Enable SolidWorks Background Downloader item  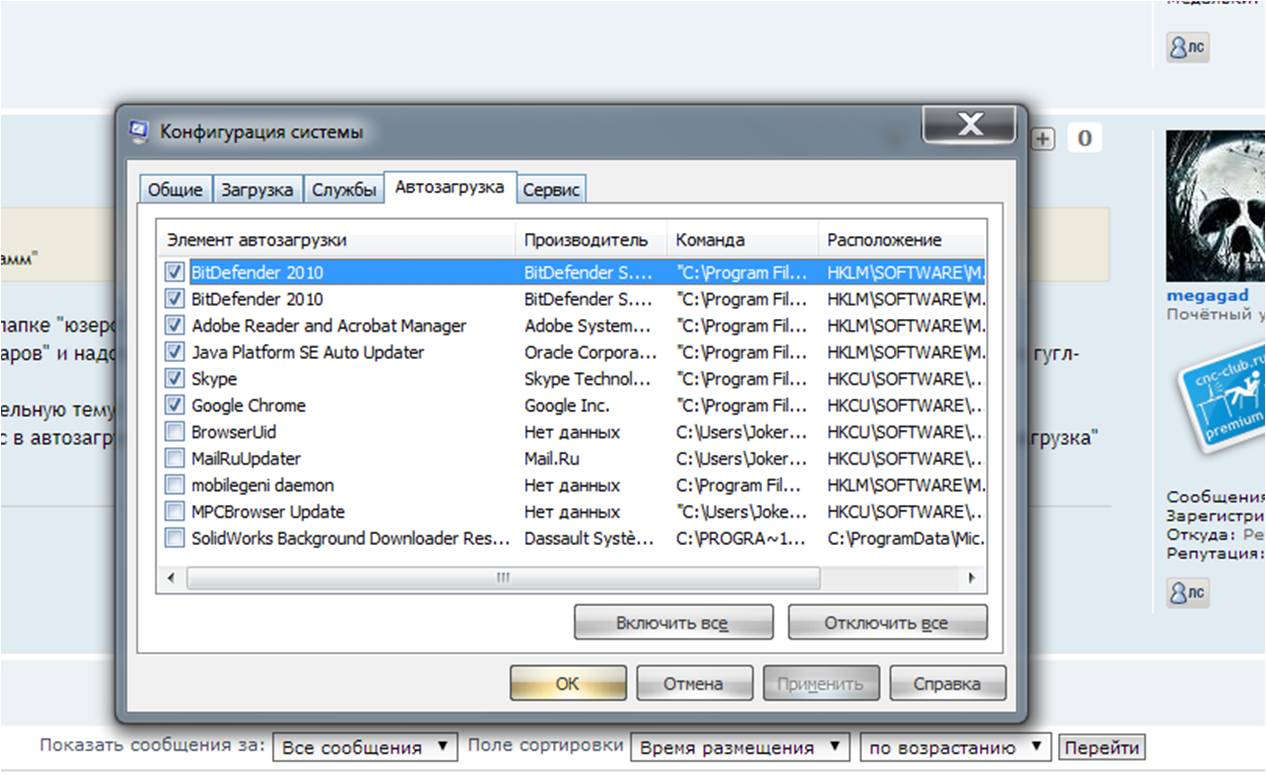175,538
